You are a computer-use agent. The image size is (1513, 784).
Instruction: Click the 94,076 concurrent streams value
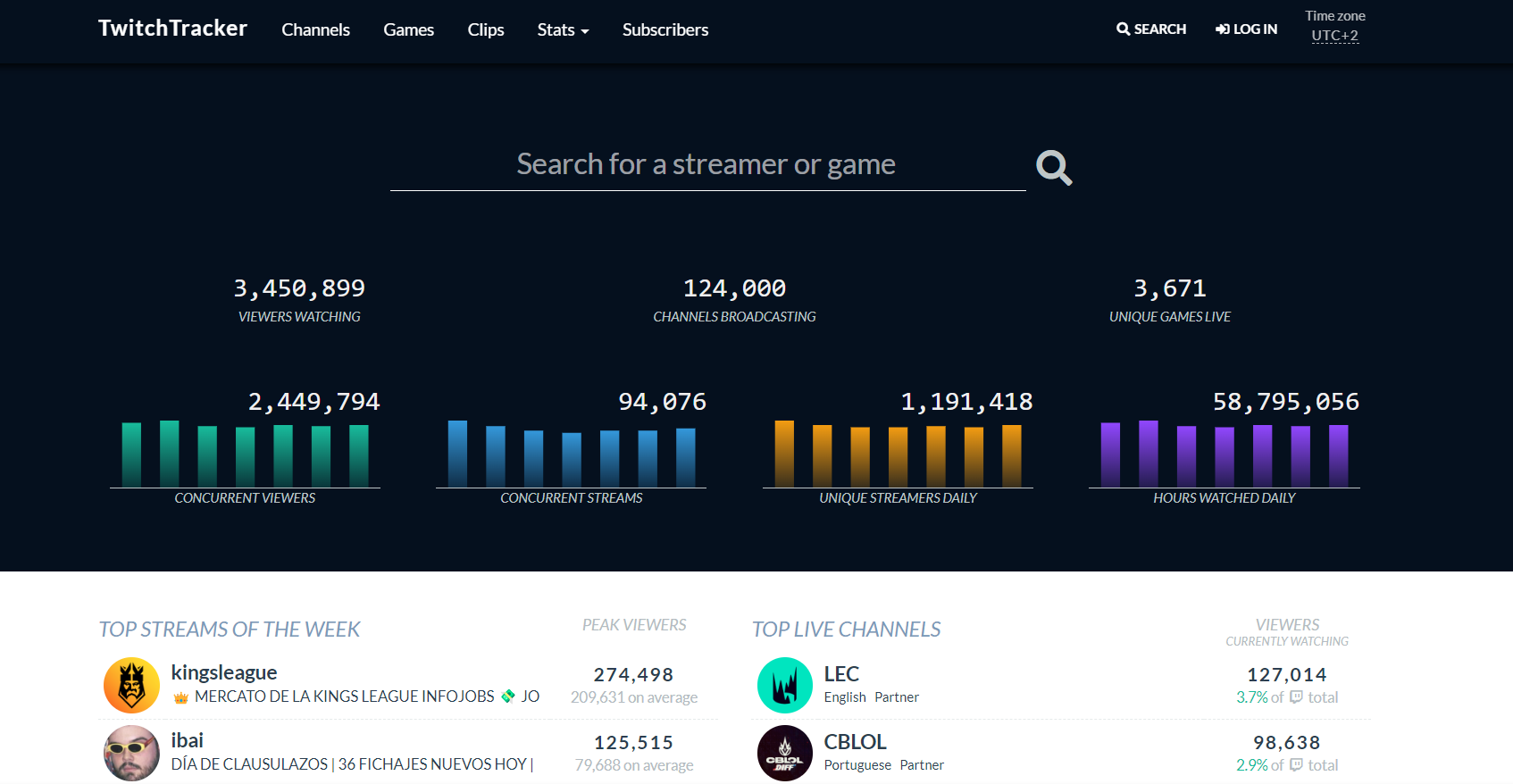click(x=662, y=402)
